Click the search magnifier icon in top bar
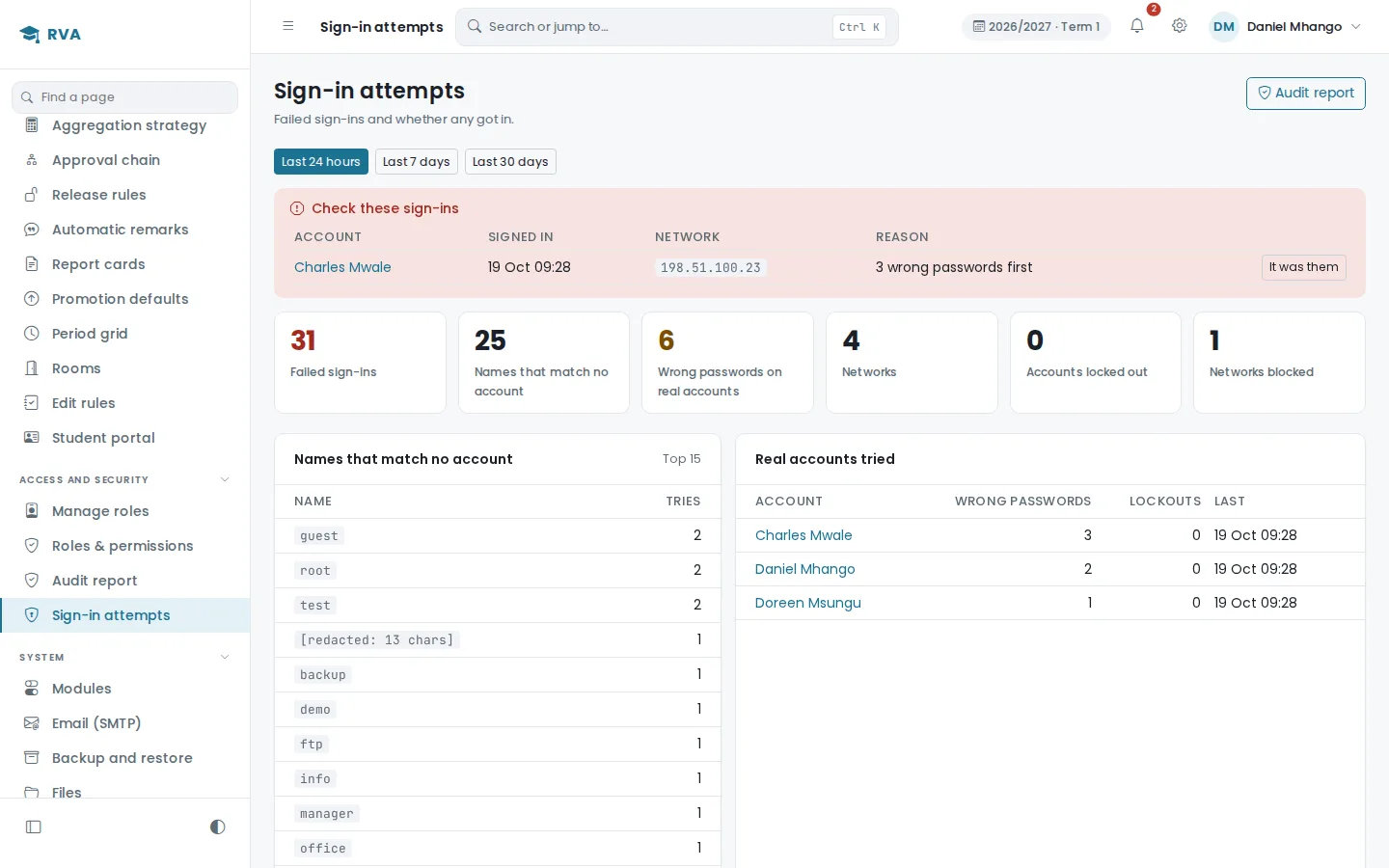 click(x=474, y=27)
